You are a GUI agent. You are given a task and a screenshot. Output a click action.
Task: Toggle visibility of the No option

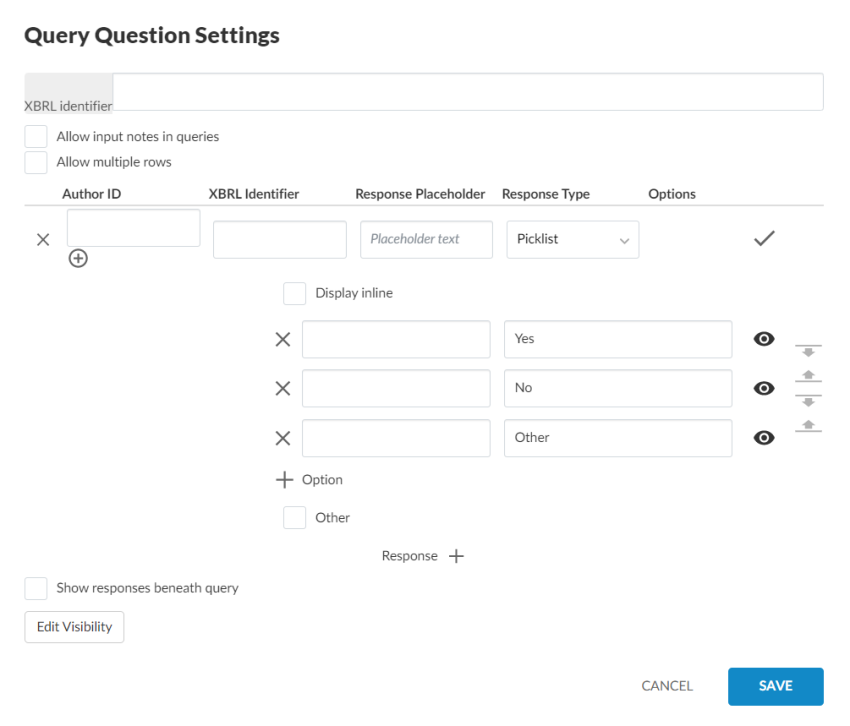(x=764, y=388)
